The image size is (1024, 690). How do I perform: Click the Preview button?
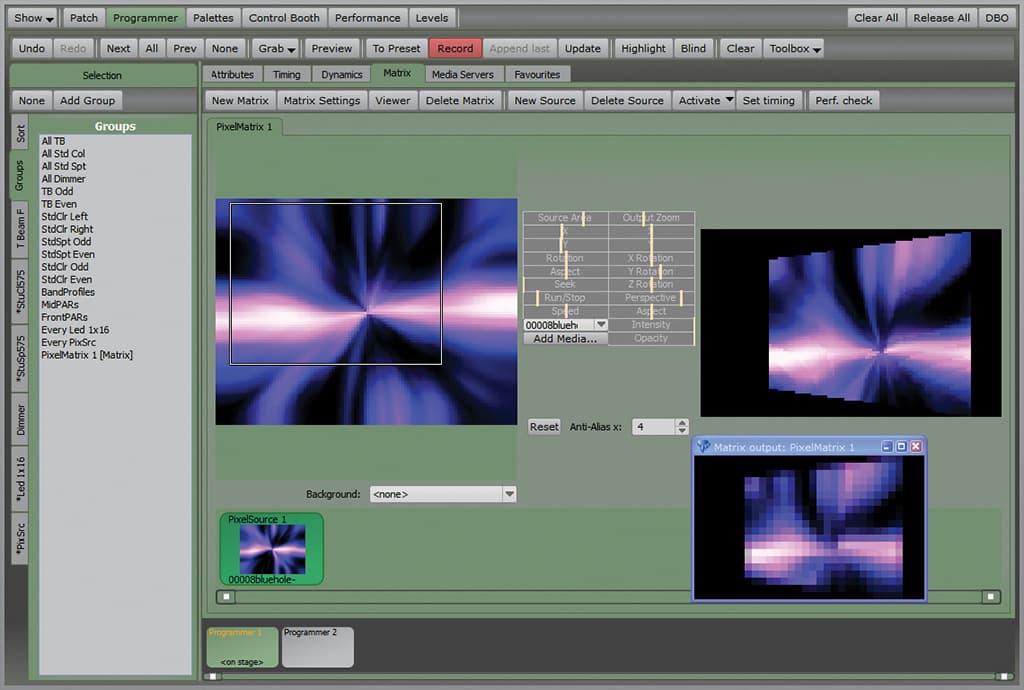pyautogui.click(x=332, y=48)
